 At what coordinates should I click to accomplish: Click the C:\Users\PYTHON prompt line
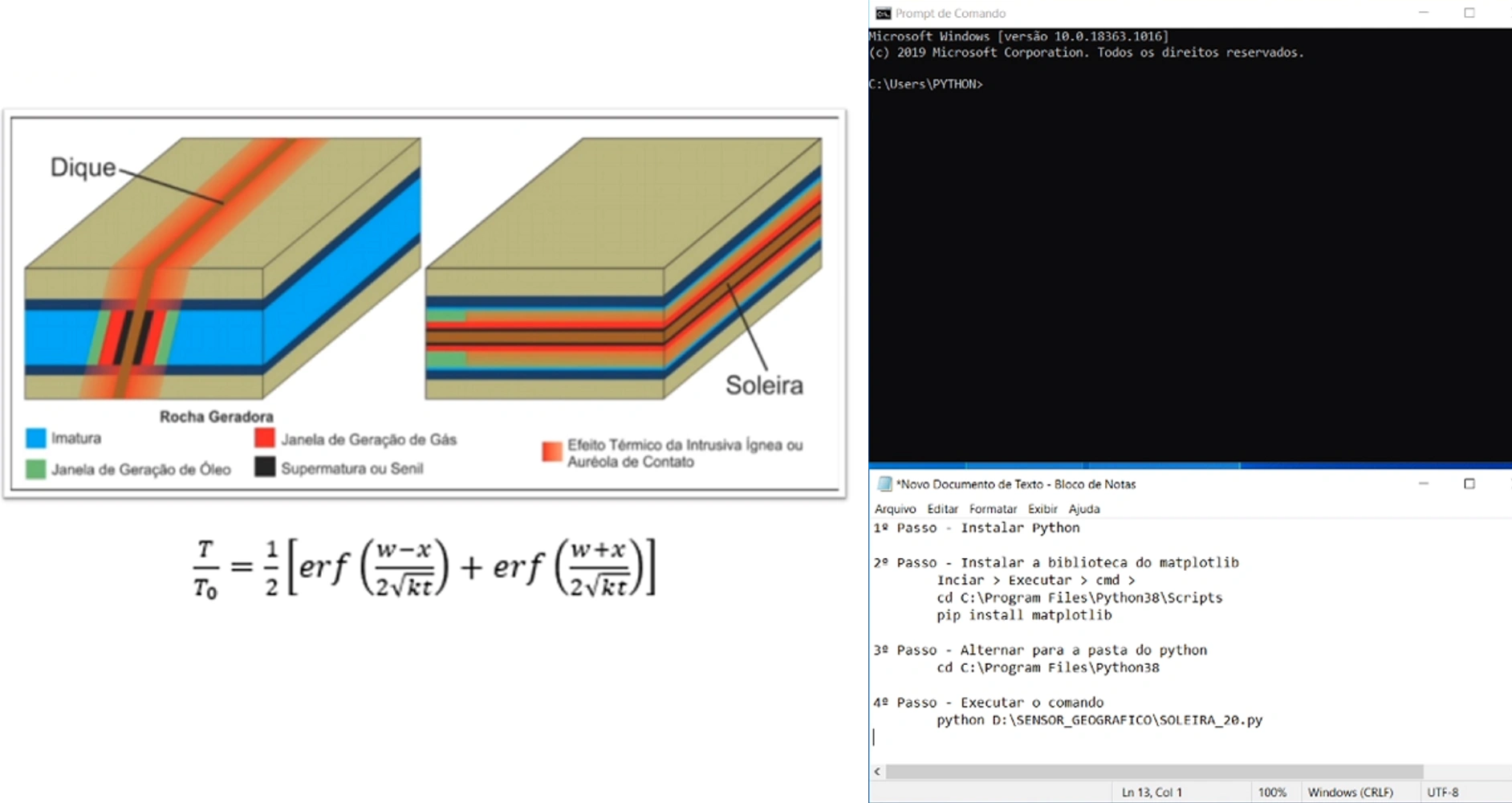click(927, 84)
